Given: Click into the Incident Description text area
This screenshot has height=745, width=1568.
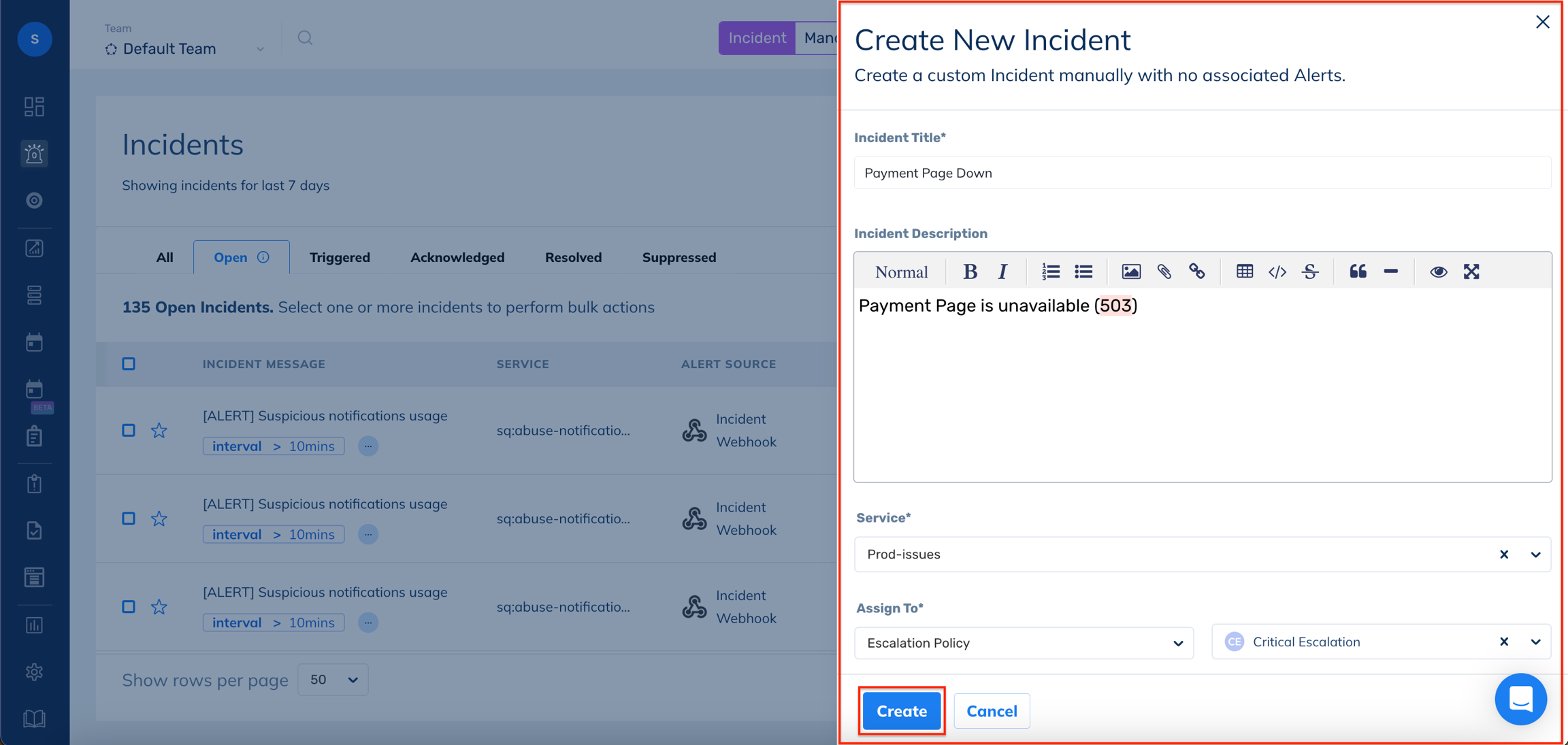Looking at the screenshot, I should tap(1203, 385).
